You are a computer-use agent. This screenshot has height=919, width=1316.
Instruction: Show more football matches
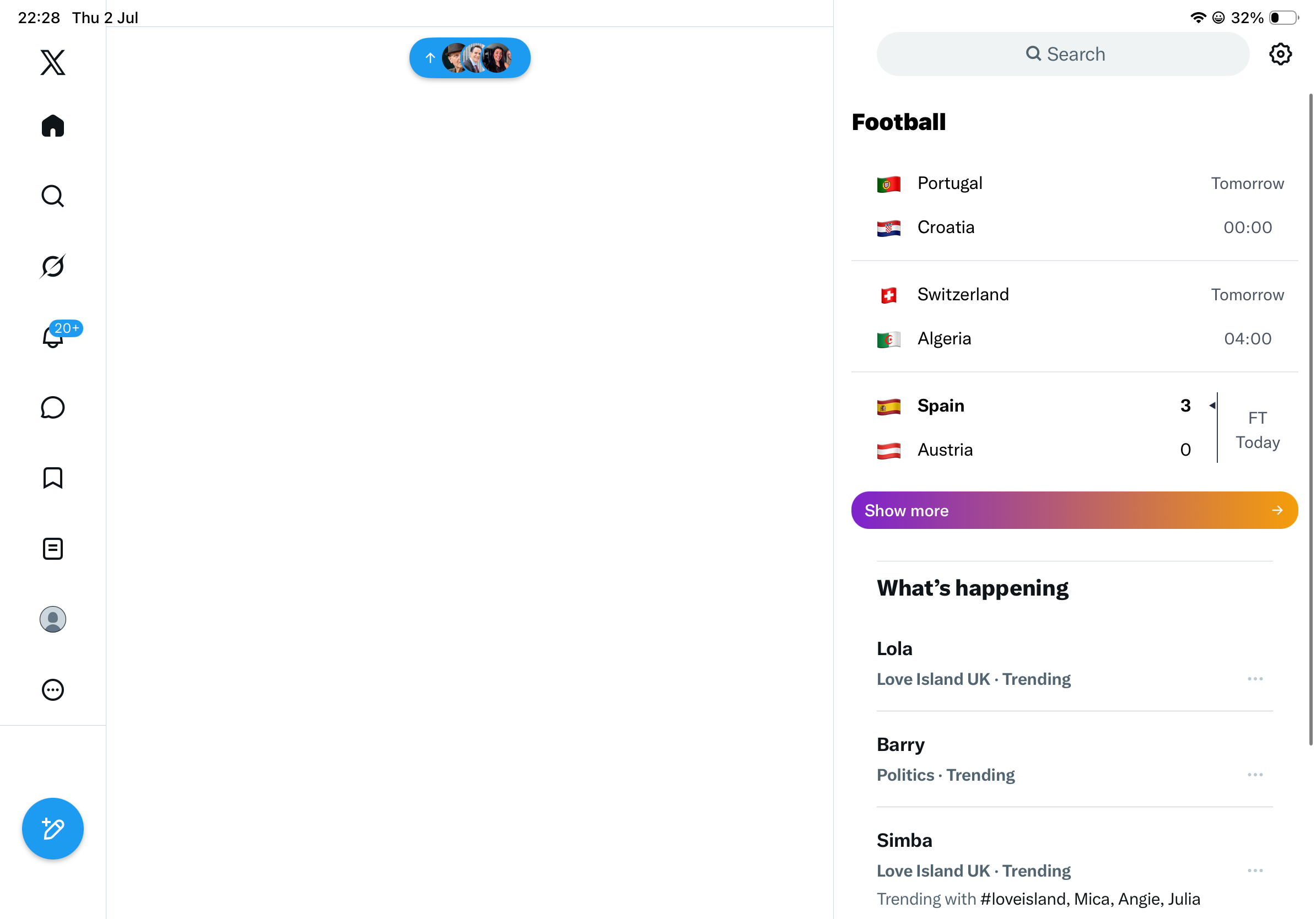click(1074, 510)
